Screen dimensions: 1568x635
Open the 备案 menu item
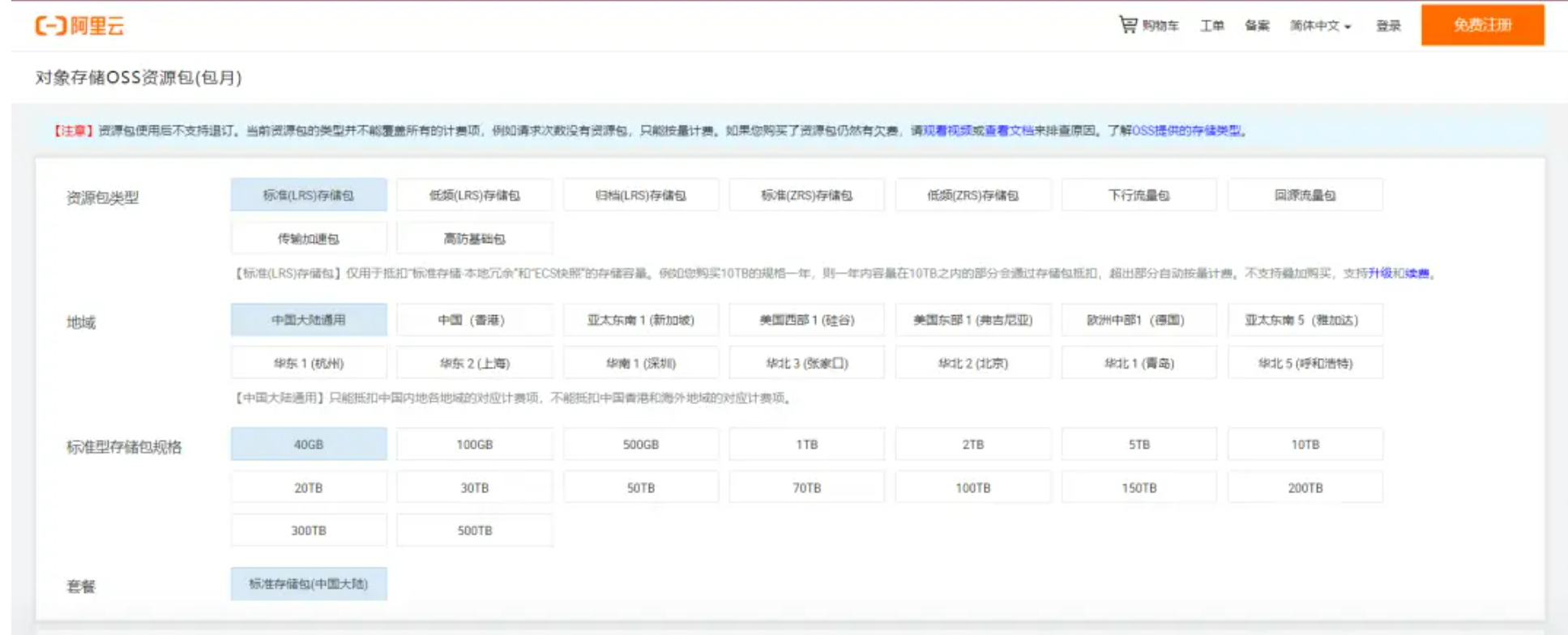click(1257, 26)
